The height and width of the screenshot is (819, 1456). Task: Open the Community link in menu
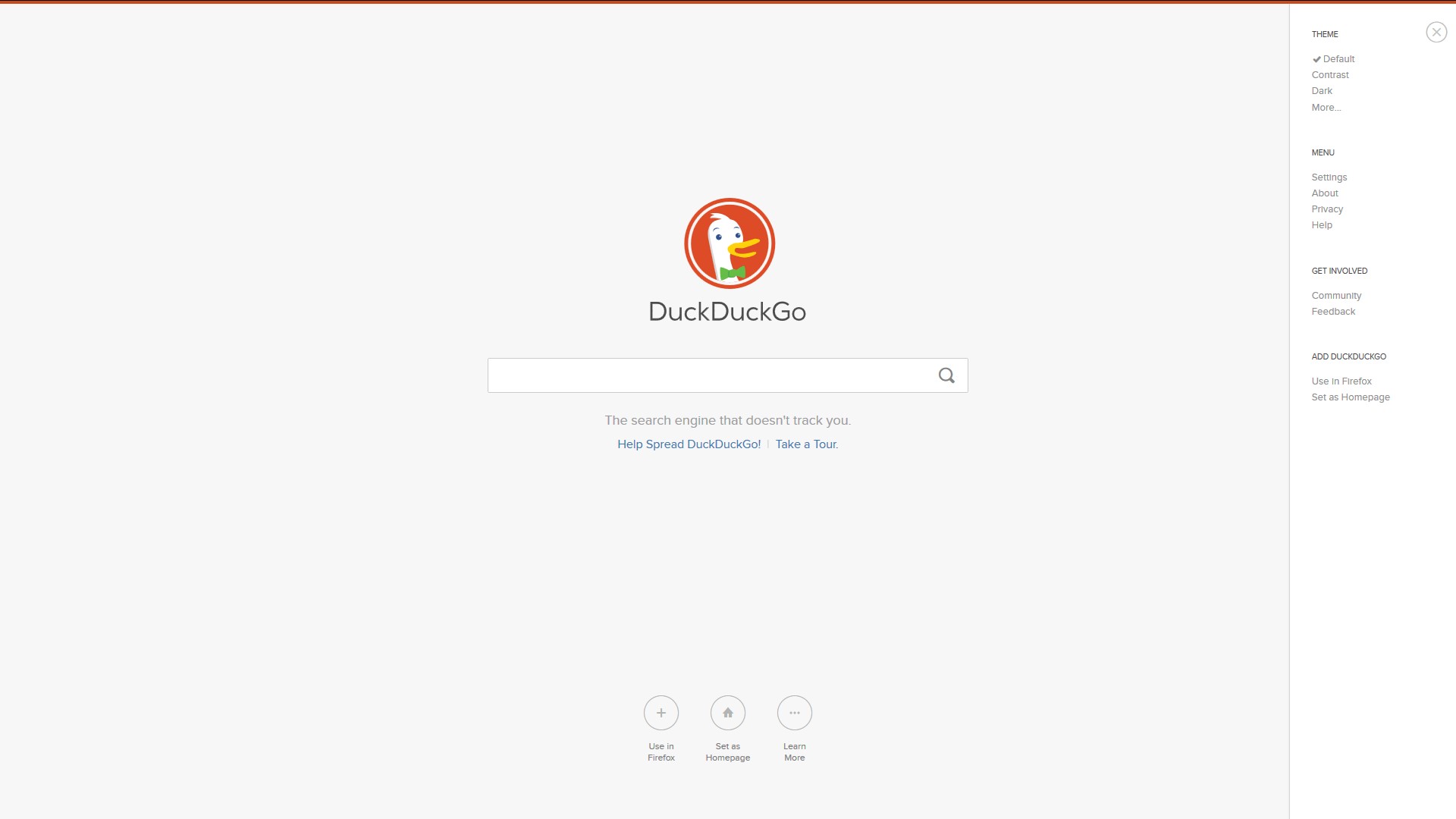click(1336, 294)
